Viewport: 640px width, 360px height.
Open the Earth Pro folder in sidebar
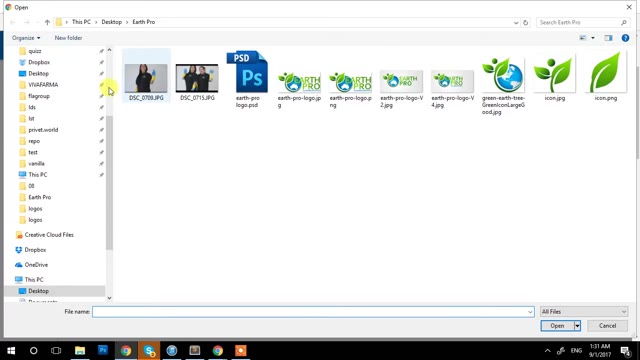pyautogui.click(x=40, y=197)
